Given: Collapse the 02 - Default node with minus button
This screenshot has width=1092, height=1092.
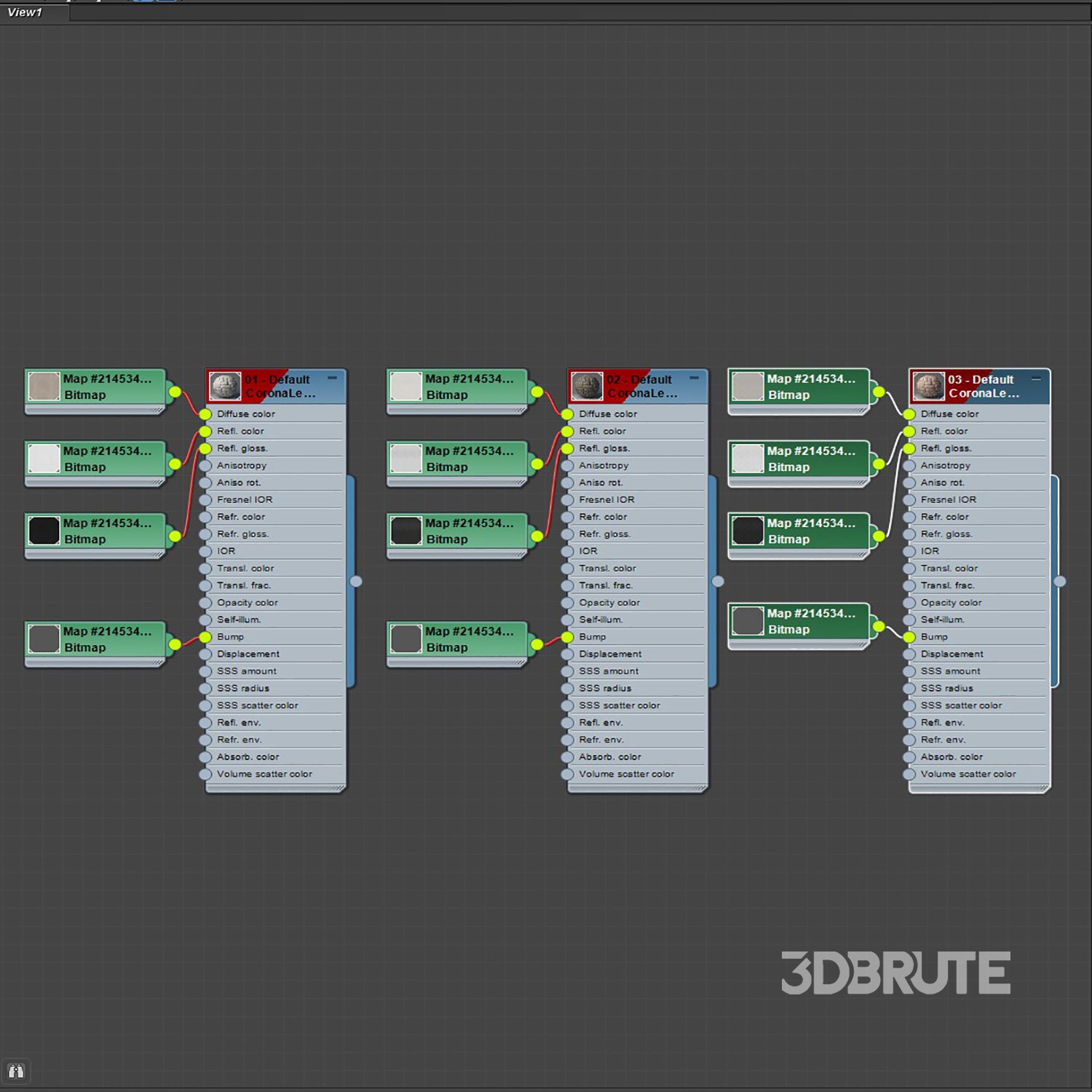Looking at the screenshot, I should [694, 378].
